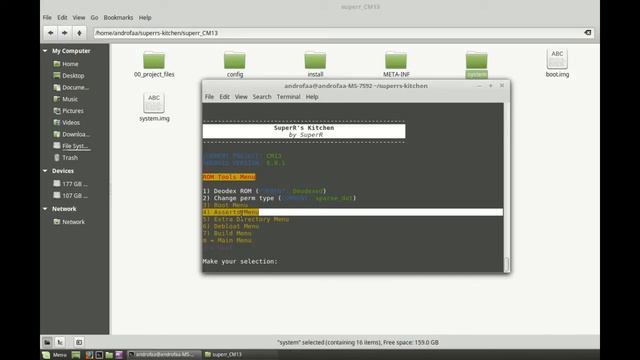Select the boot.img file

557,63
